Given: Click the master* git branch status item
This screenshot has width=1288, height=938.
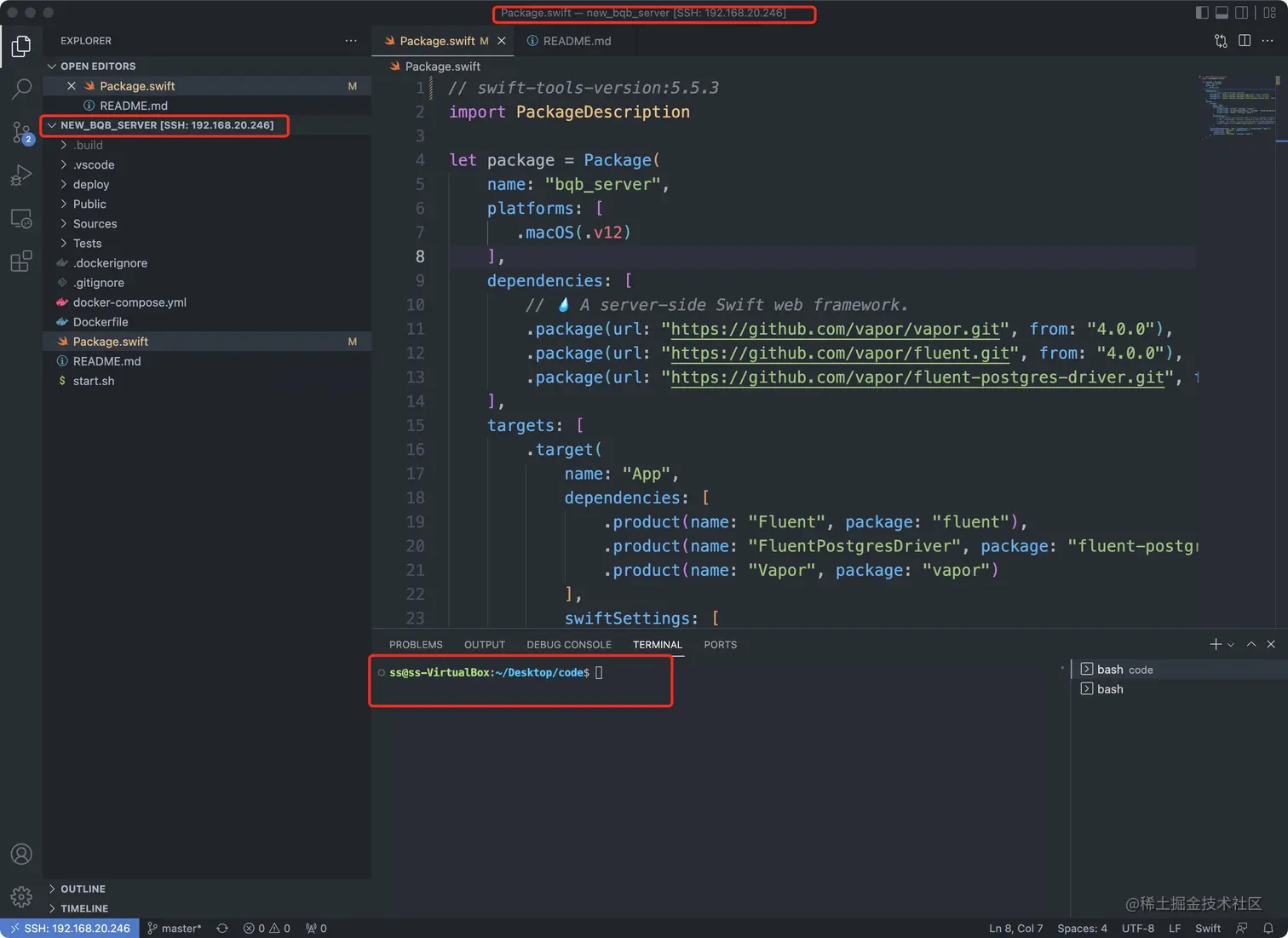Looking at the screenshot, I should (x=175, y=929).
